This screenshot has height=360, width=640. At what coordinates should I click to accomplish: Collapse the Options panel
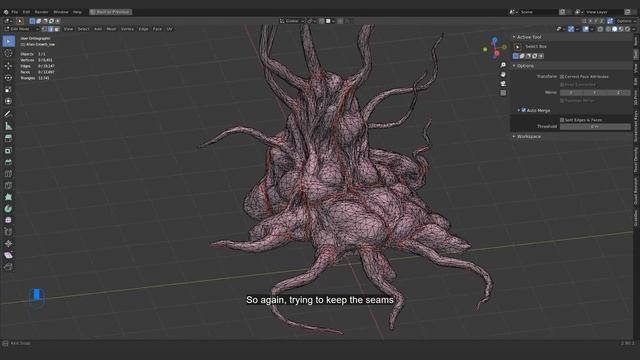(514, 66)
